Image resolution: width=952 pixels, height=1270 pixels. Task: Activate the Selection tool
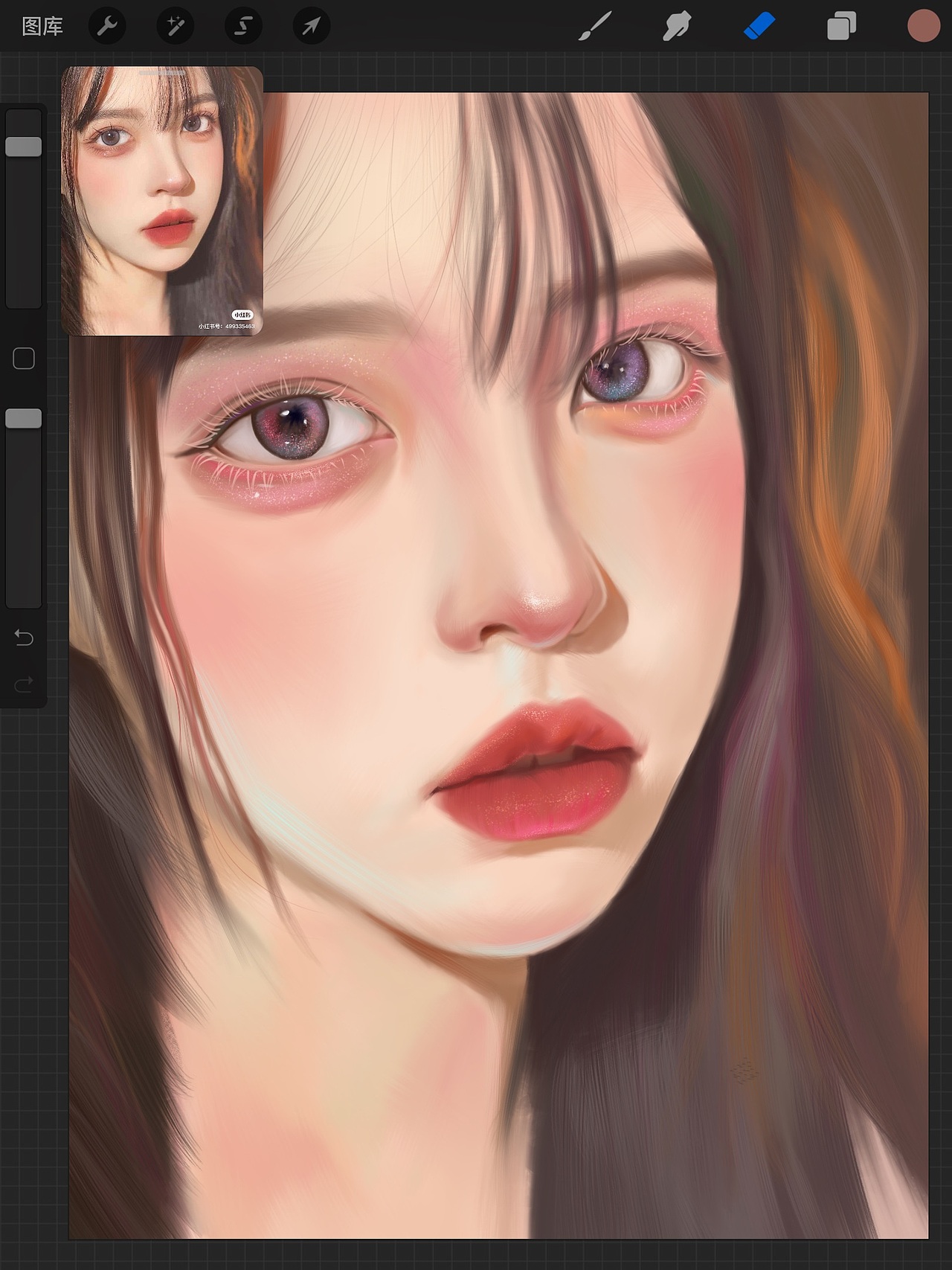coord(243,27)
